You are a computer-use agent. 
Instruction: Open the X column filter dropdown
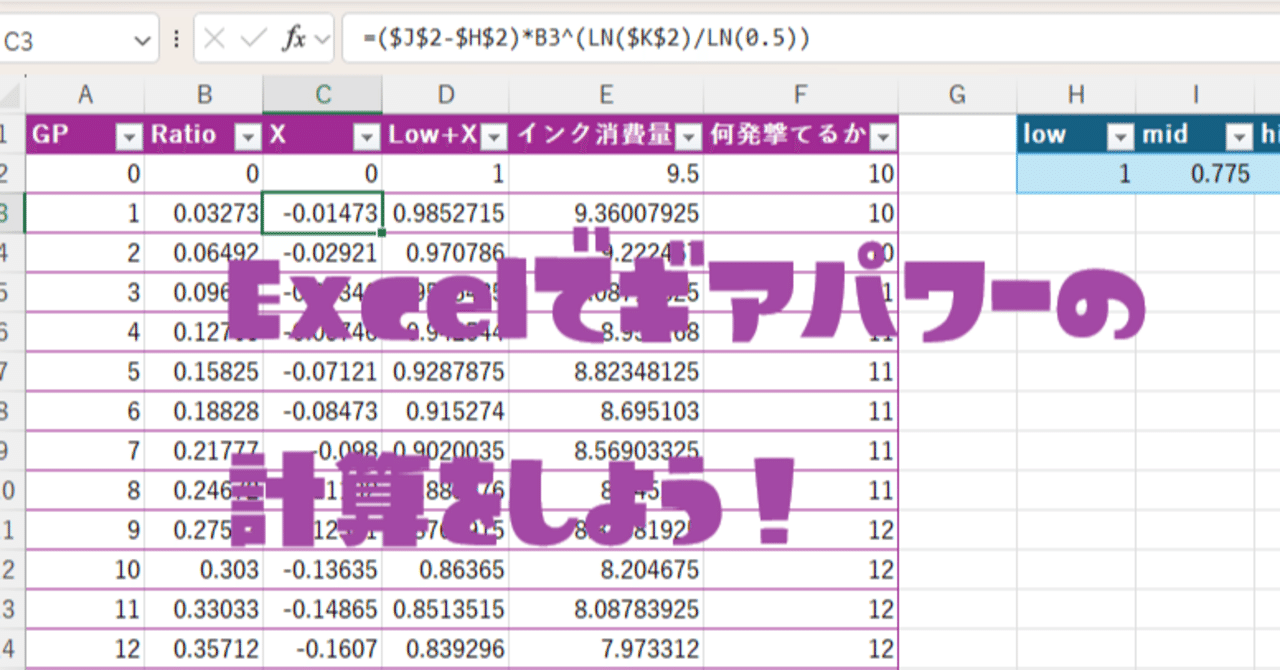point(363,133)
